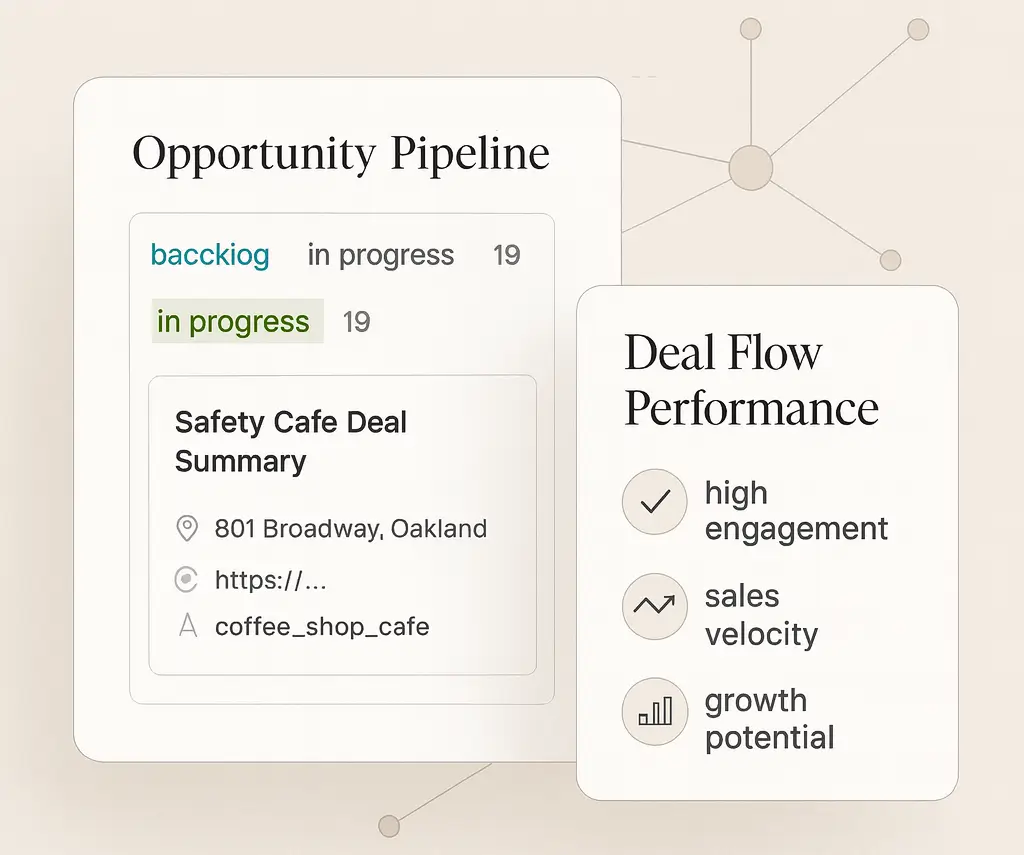Switch to the bacckiog tab
Screen dimensions: 1024x855
210,255
